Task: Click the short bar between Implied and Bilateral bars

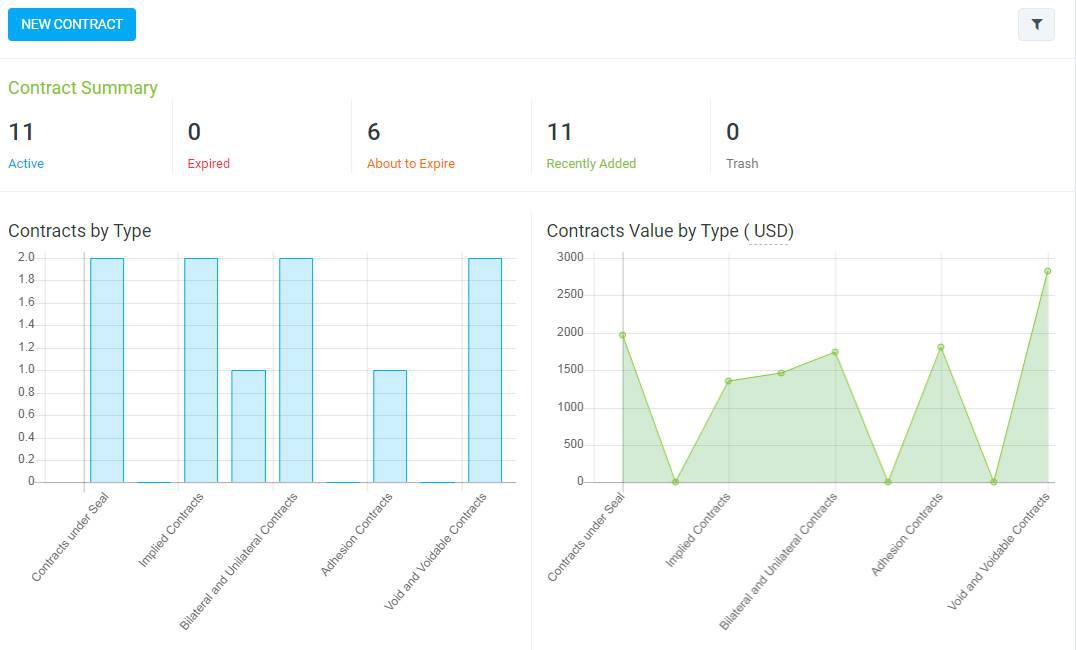Action: point(248,426)
